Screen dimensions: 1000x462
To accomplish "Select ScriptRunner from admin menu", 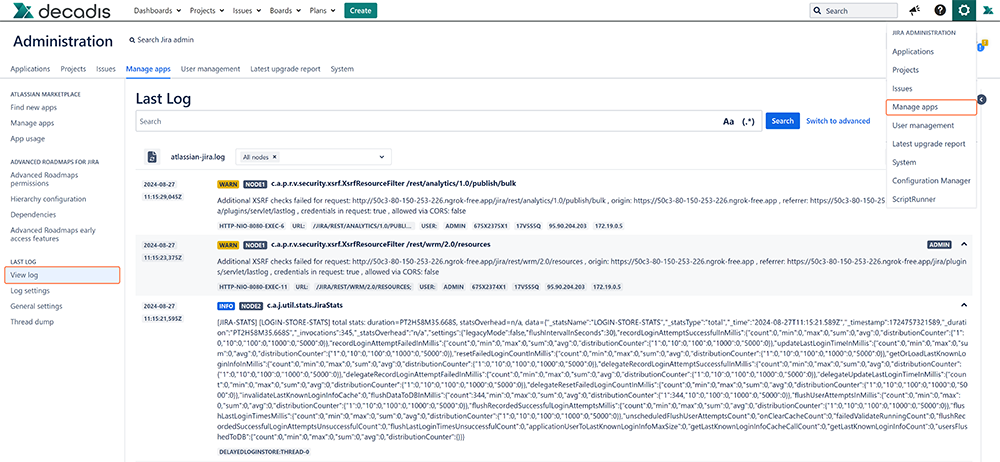I will [914, 199].
